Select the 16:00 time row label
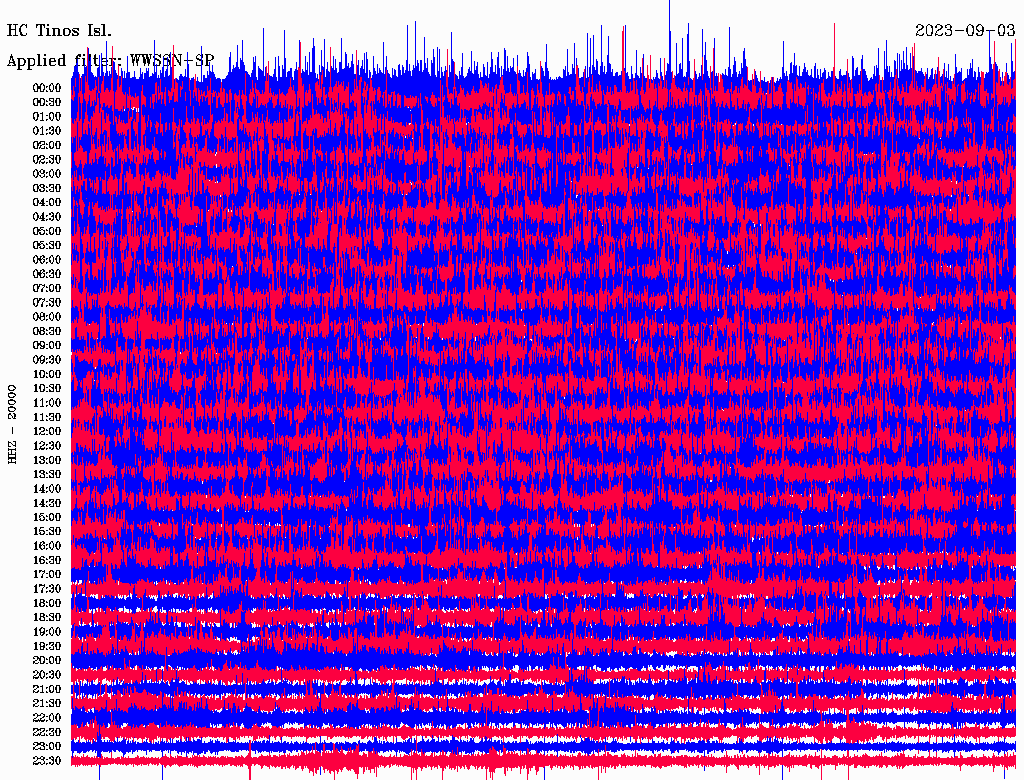Viewport: 1024px width, 780px height. [47, 546]
